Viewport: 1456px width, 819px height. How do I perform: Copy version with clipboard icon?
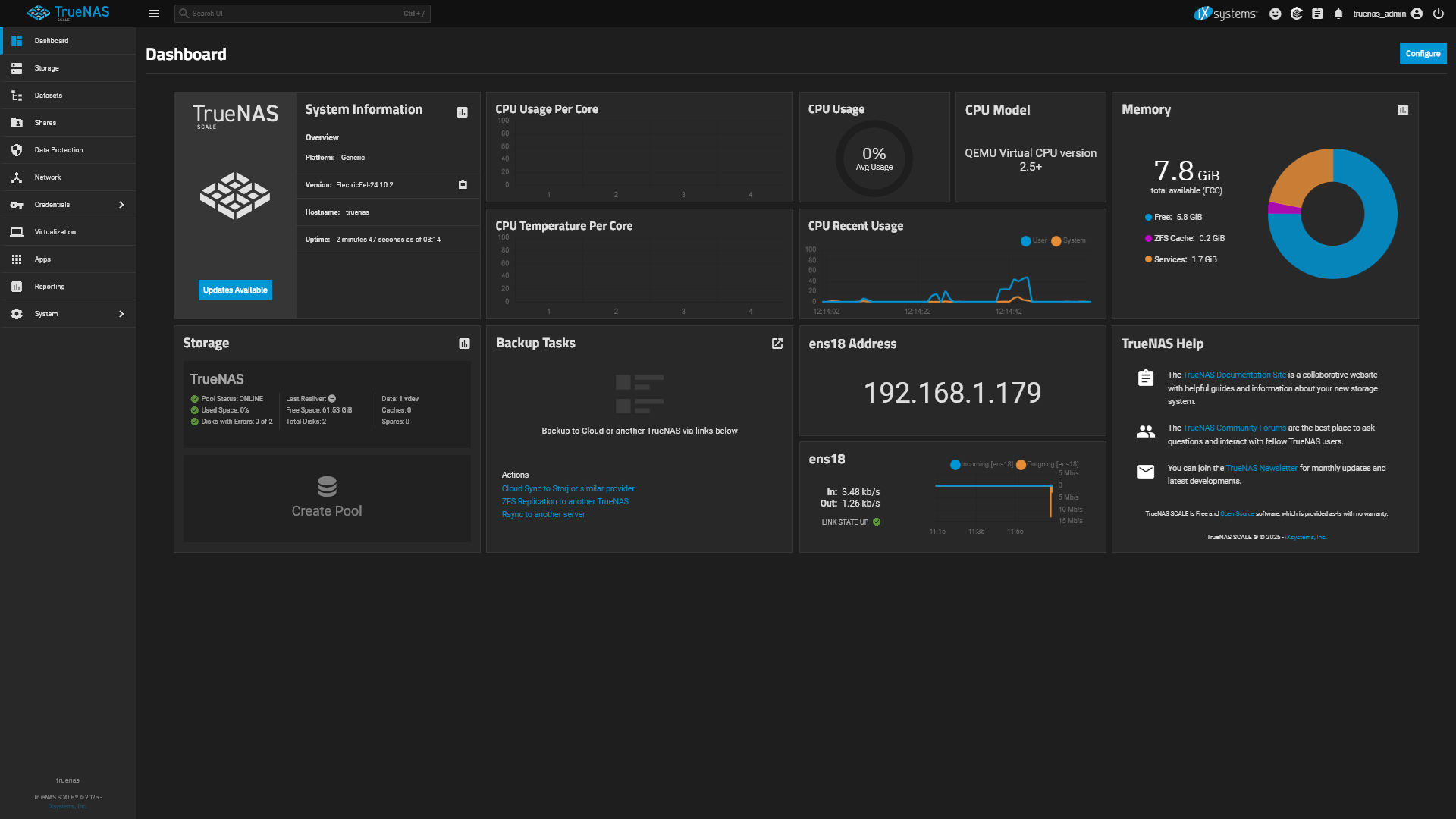(463, 185)
